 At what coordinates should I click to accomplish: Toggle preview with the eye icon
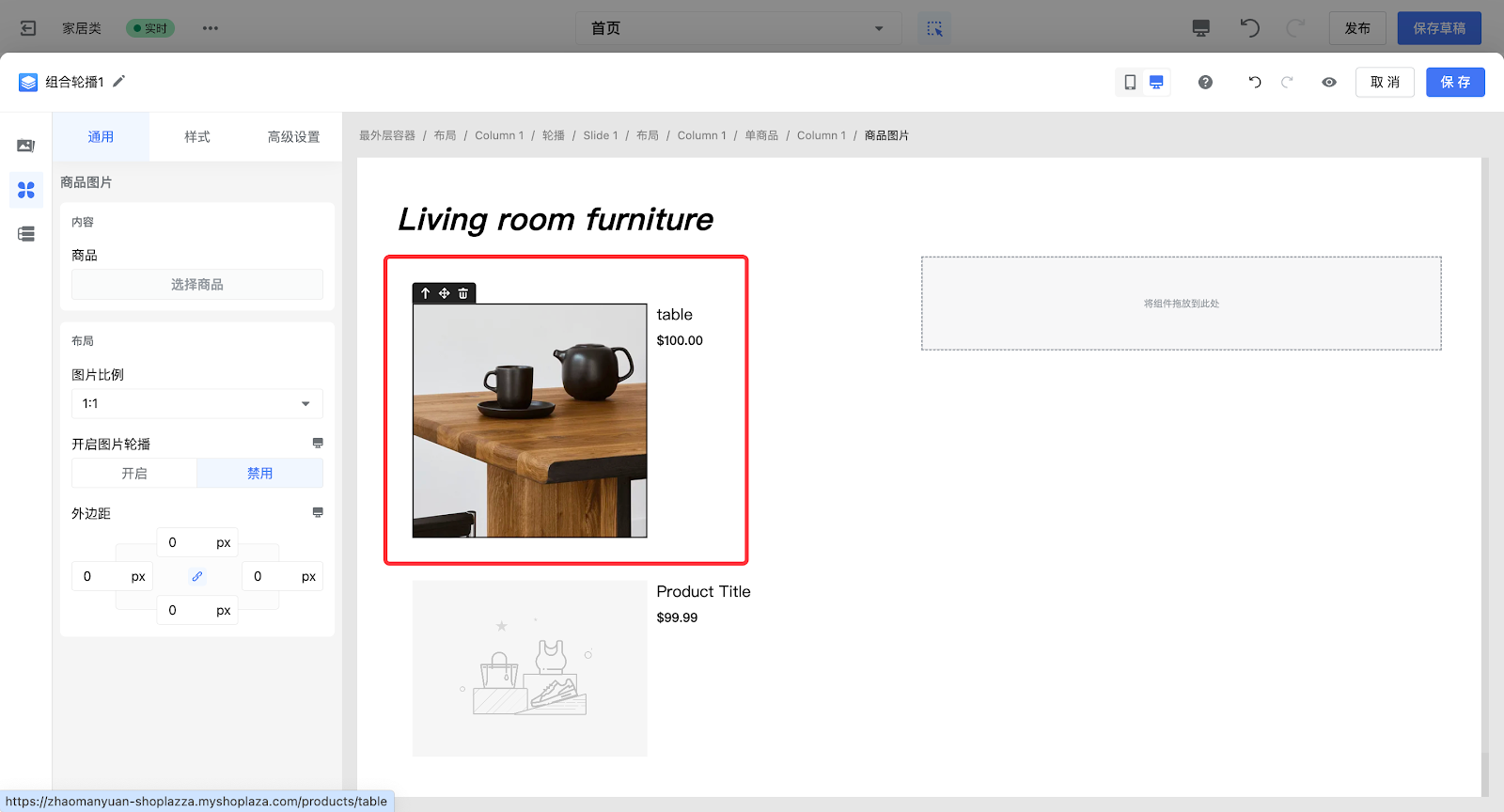coord(1329,82)
